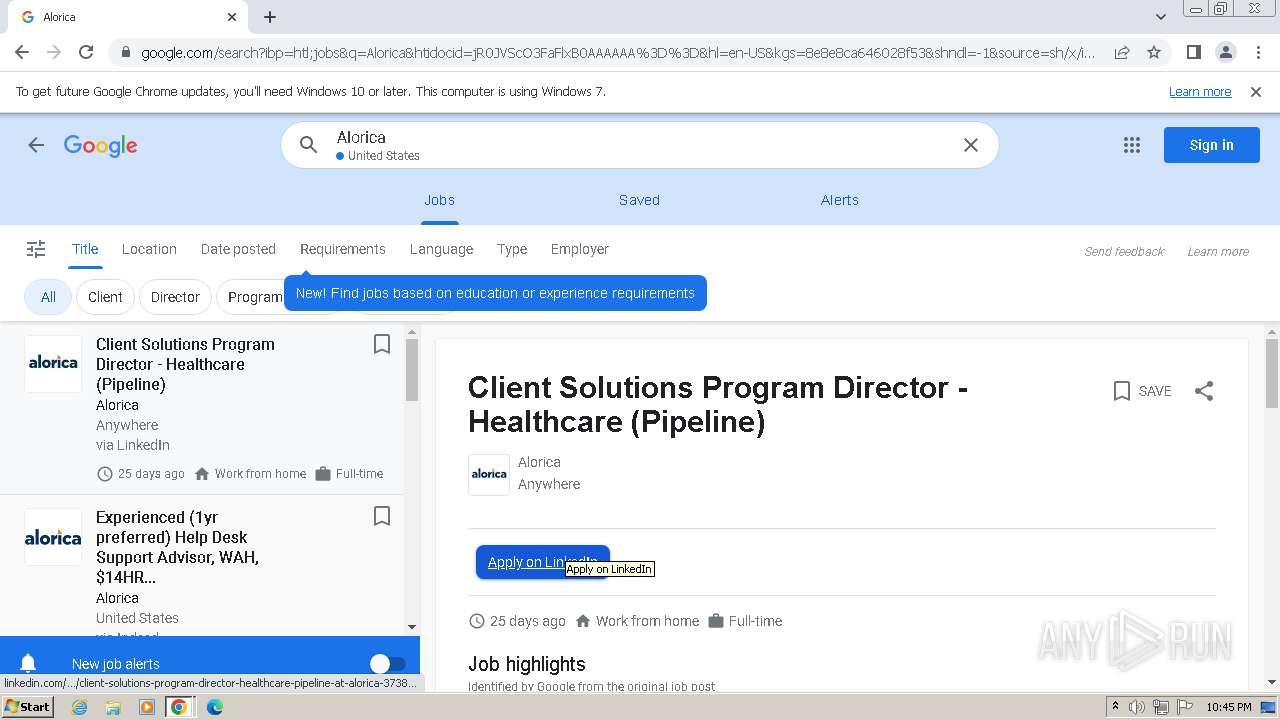Open Windows Start menu
The height and width of the screenshot is (720, 1280).
tap(28, 707)
